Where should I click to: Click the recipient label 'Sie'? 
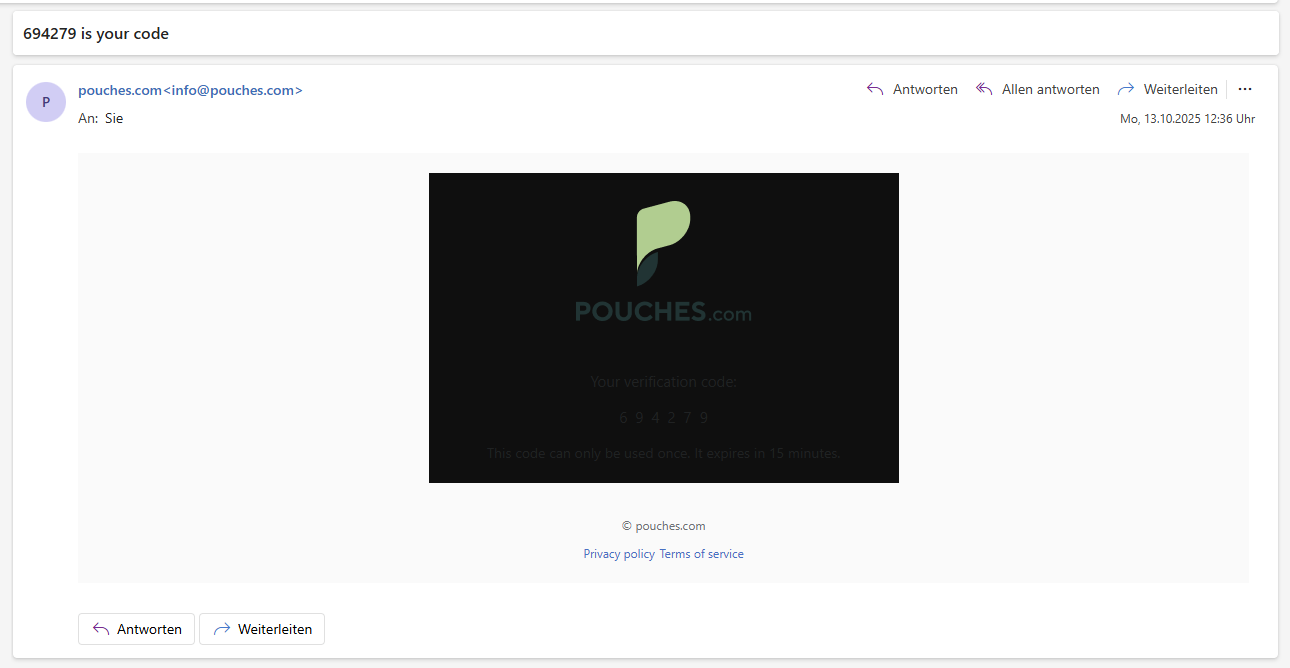[114, 118]
